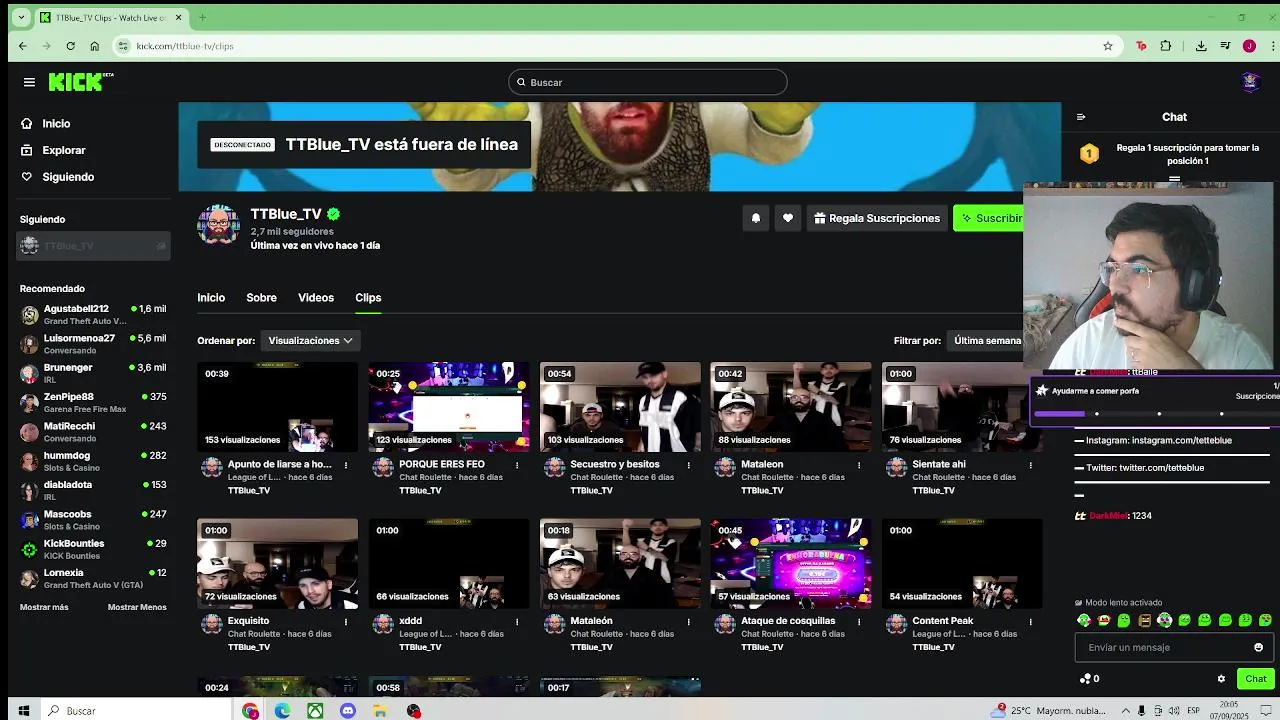Image resolution: width=1280 pixels, height=720 pixels.
Task: Open options menu for clip Content Peak
Action: tap(1030, 621)
